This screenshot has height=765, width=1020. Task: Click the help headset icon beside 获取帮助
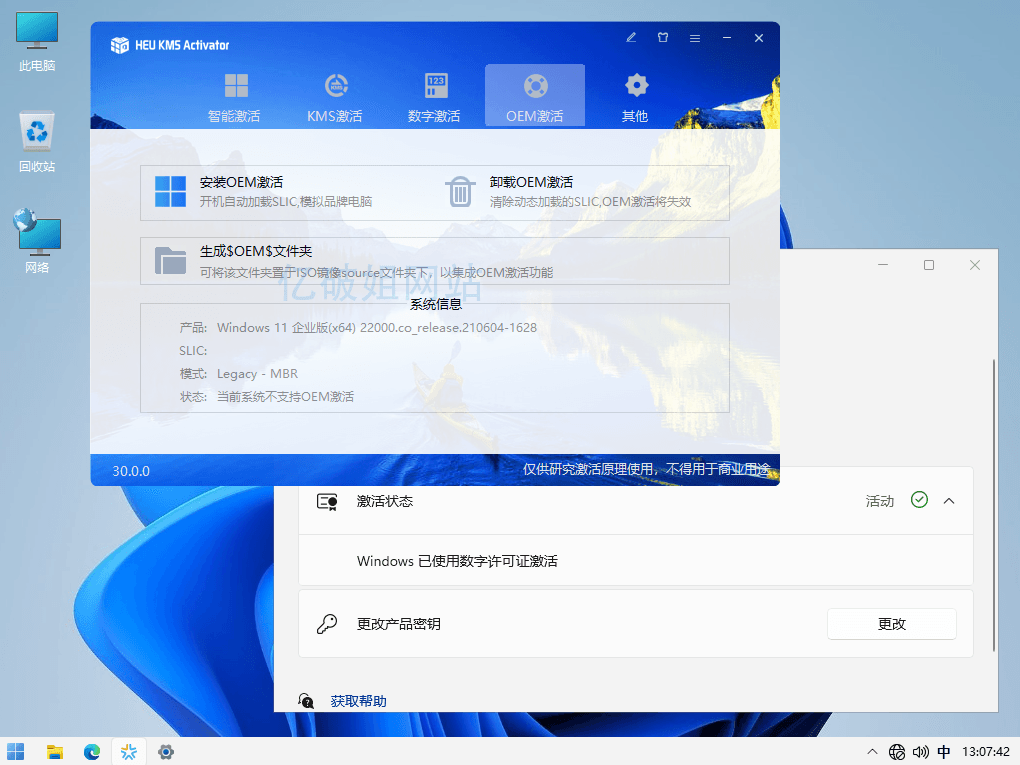pyautogui.click(x=306, y=701)
